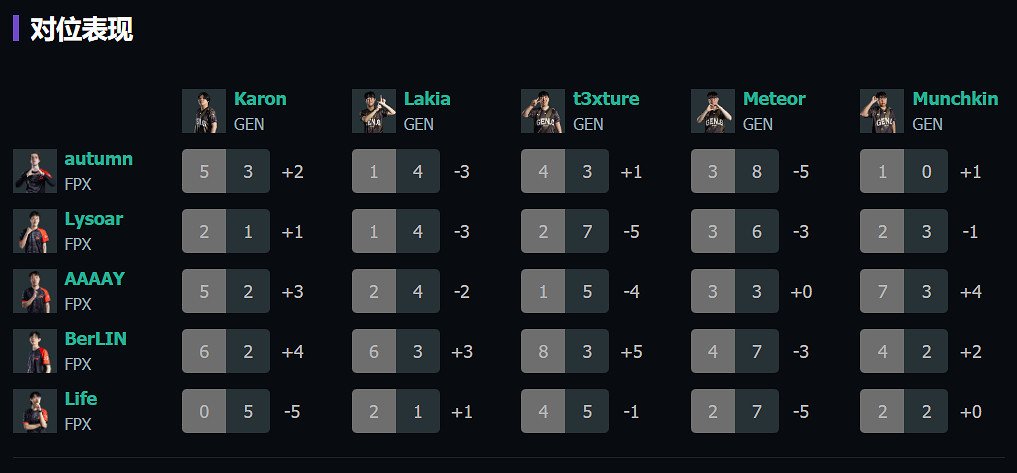Open the autumn player name link

coord(98,159)
